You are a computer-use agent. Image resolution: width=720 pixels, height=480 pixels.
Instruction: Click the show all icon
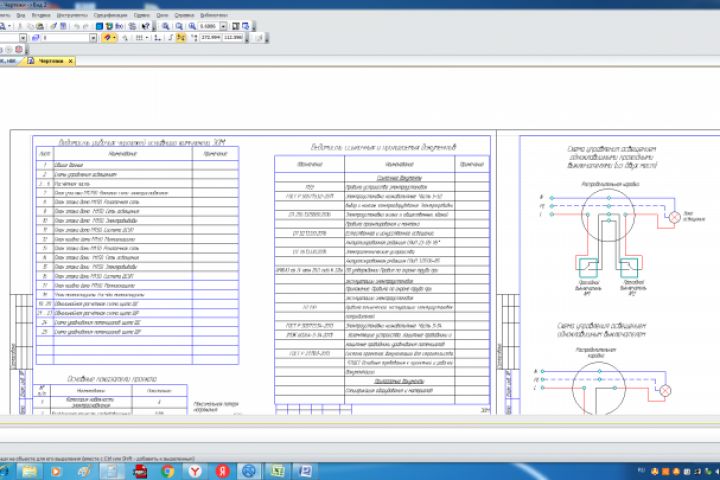click(246, 26)
